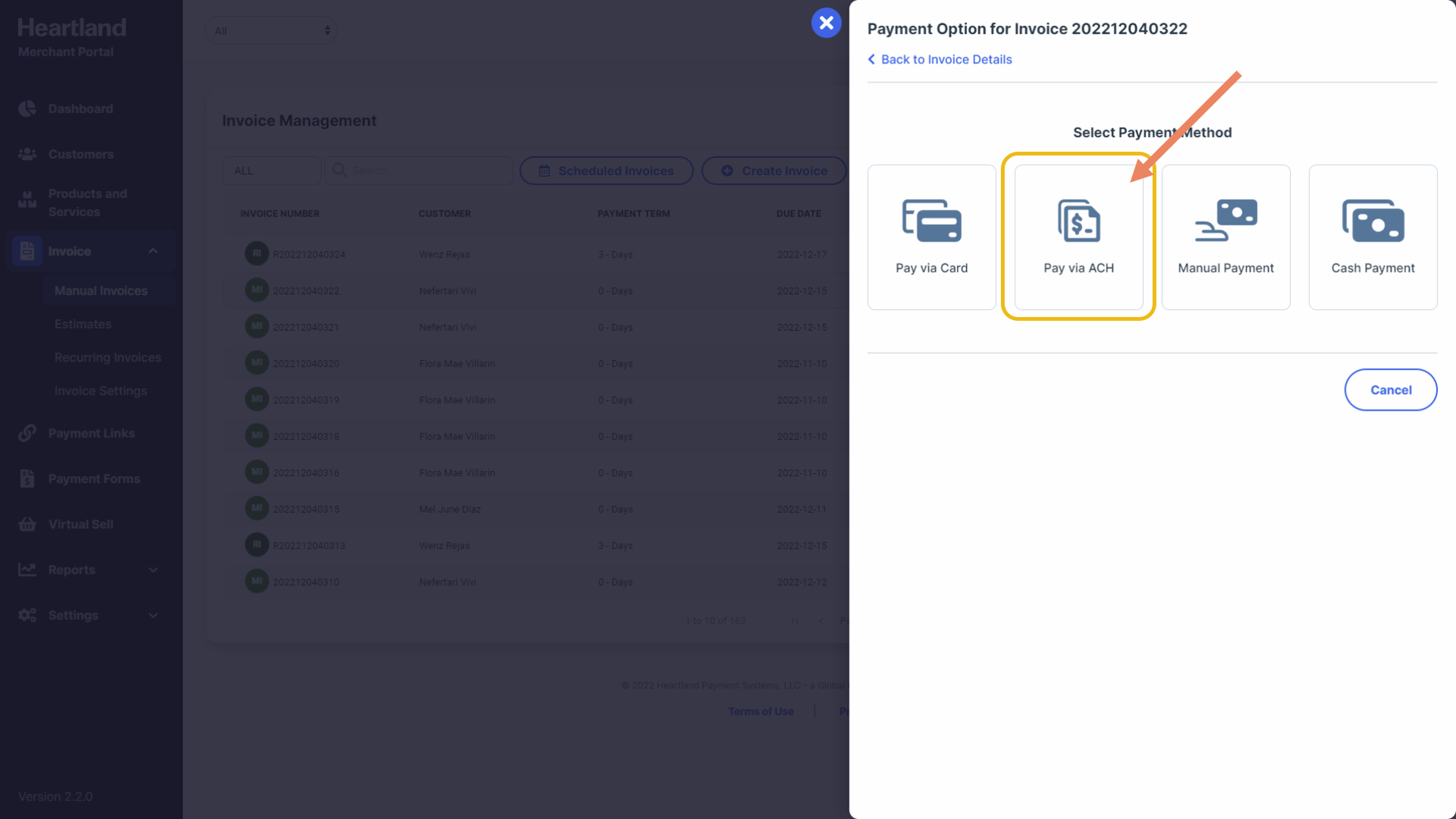
Task: Close the payment panel with the blue X
Action: coord(826,23)
